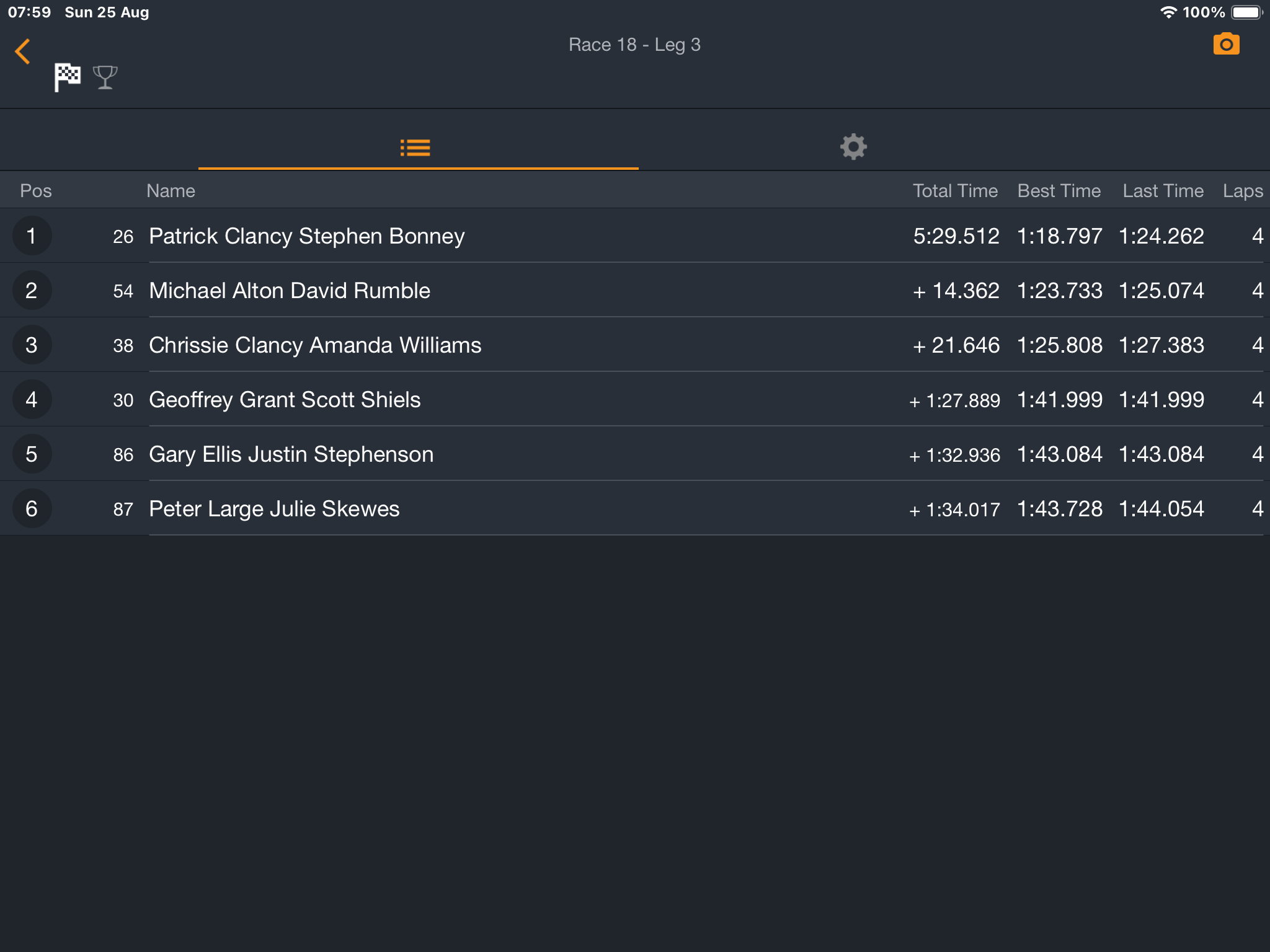This screenshot has height=952, width=1270.
Task: Click car number 54
Action: click(123, 291)
